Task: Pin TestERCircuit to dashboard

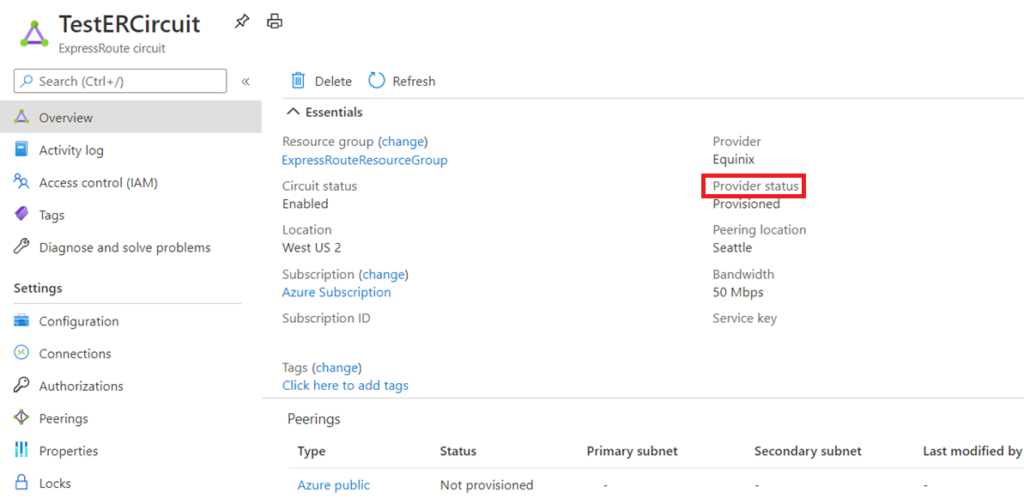Action: tap(242, 22)
